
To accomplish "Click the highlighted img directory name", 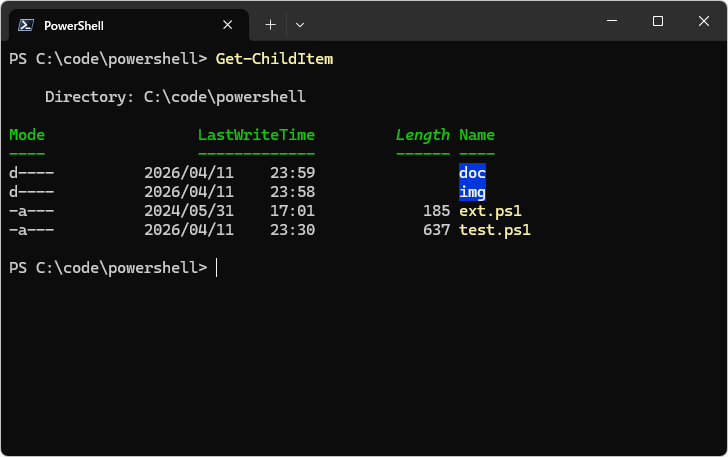I will click(472, 192).
